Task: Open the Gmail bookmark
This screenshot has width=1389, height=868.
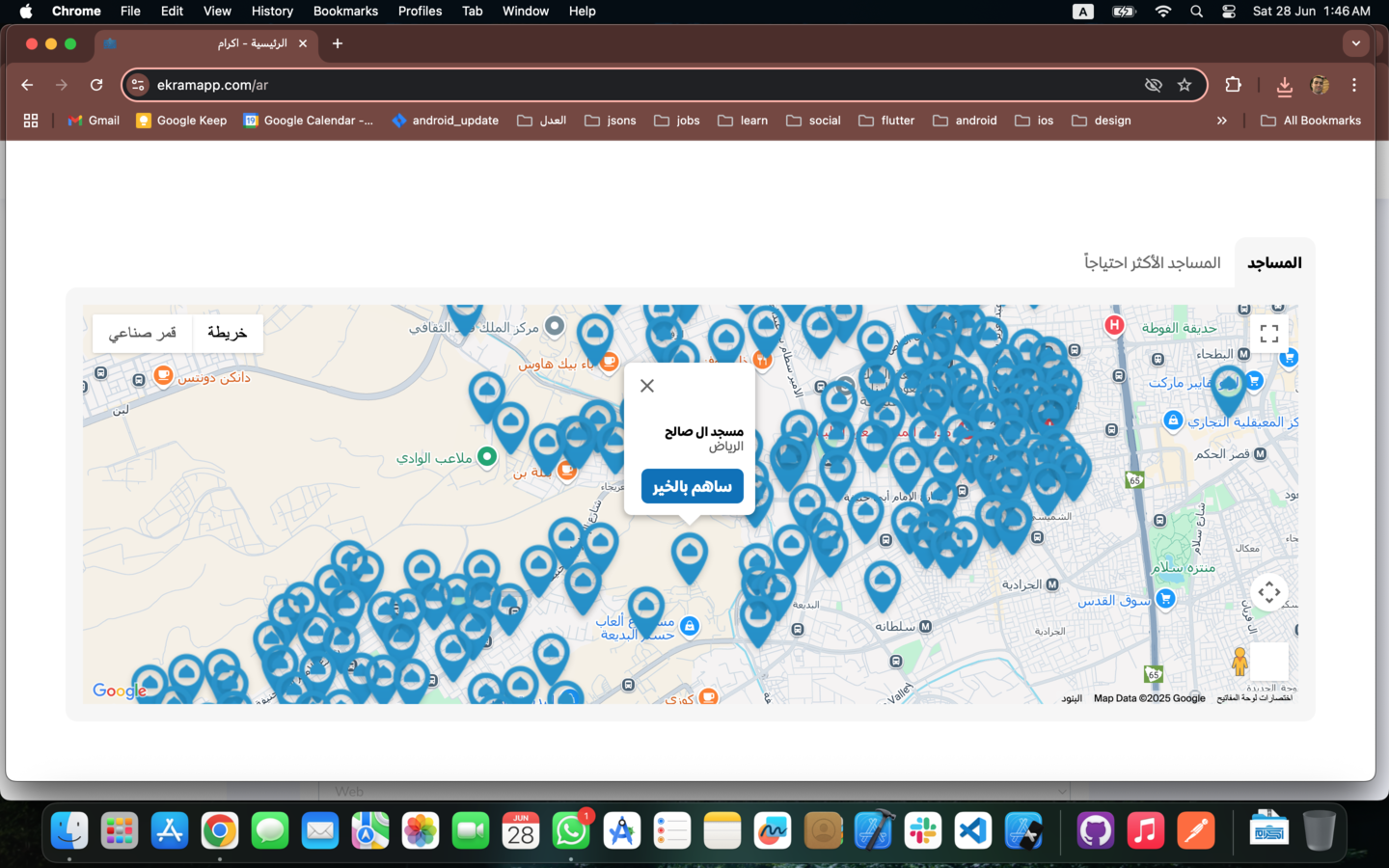Action: (94, 121)
